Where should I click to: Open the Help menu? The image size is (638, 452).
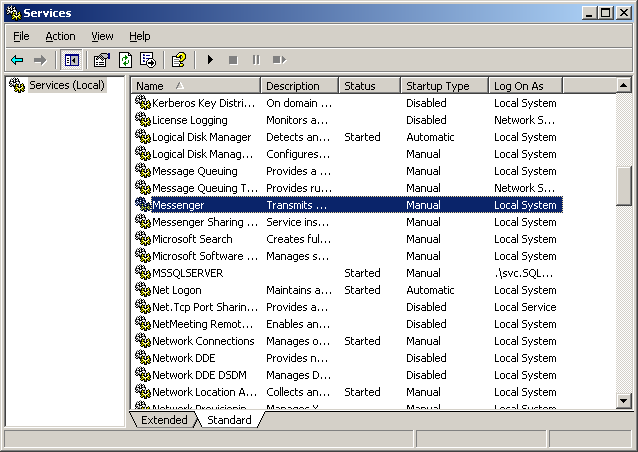tap(140, 36)
